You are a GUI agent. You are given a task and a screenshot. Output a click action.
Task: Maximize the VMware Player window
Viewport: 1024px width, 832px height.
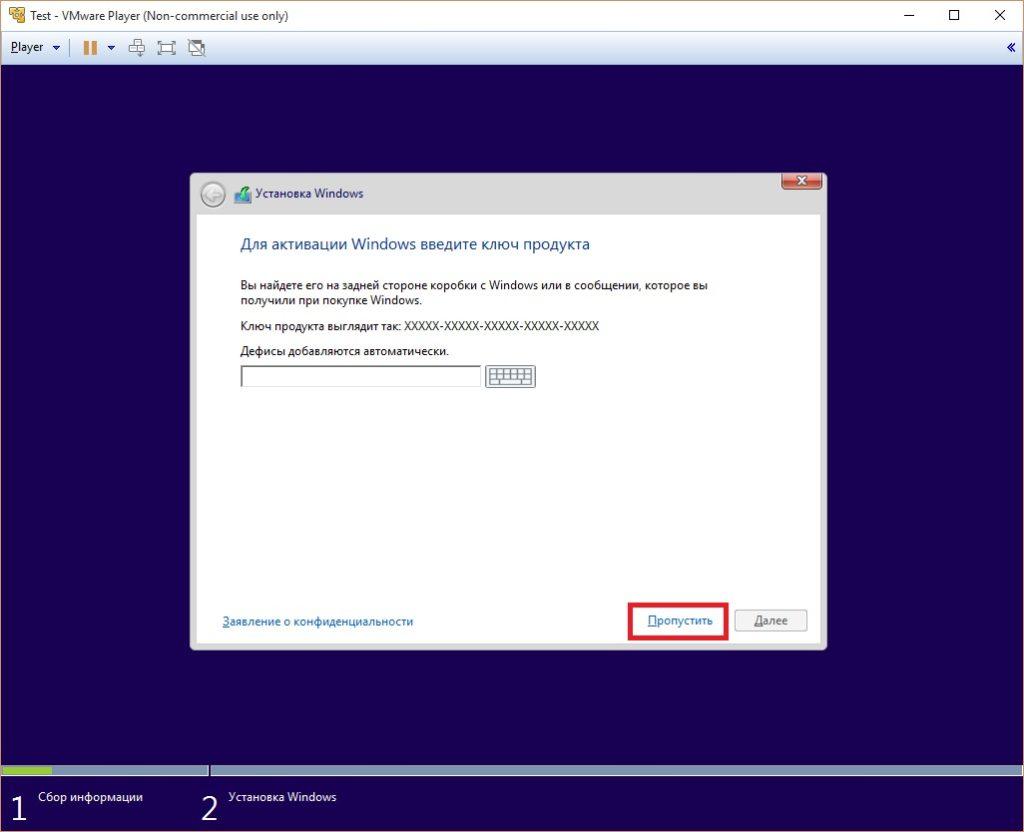click(x=954, y=15)
